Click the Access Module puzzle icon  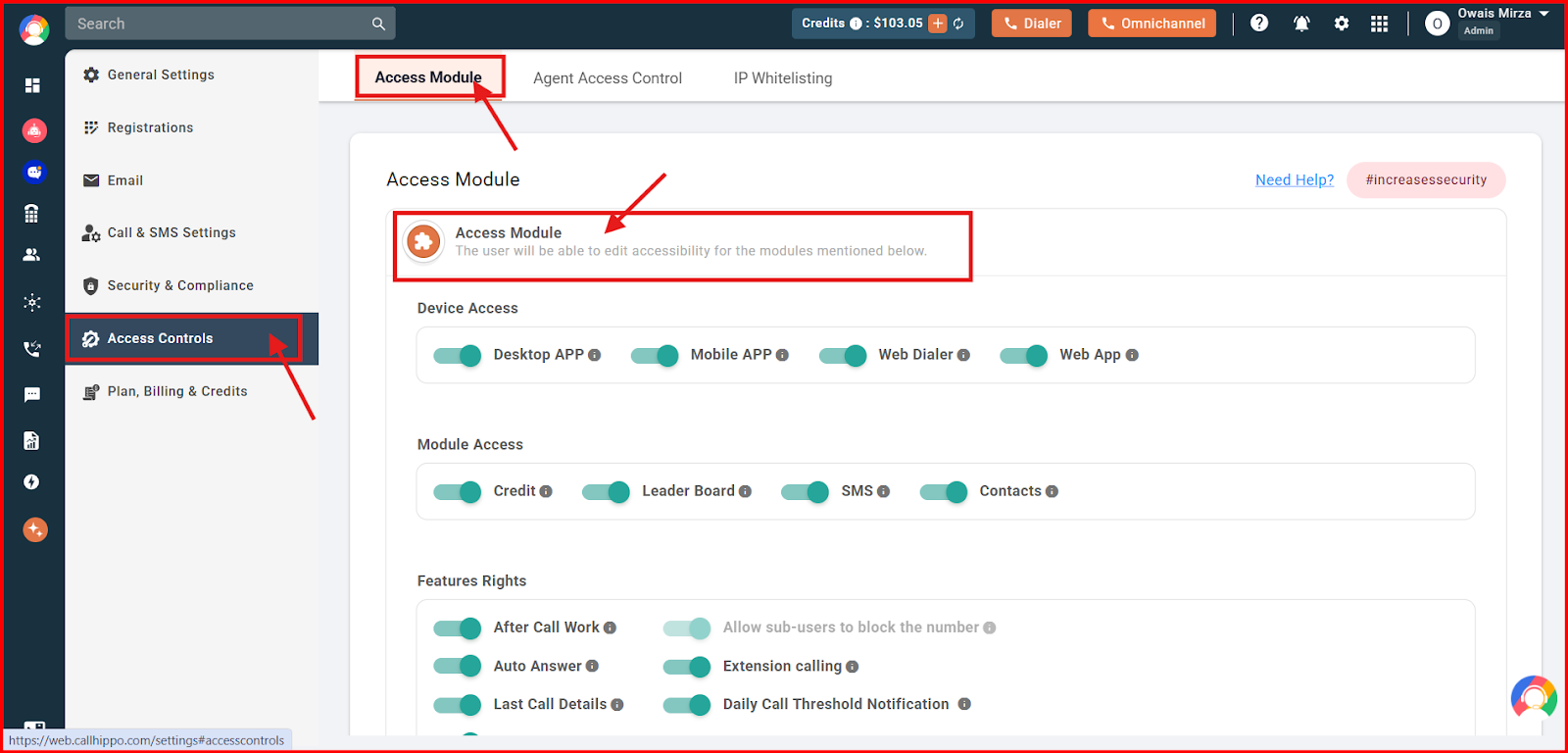[423, 241]
